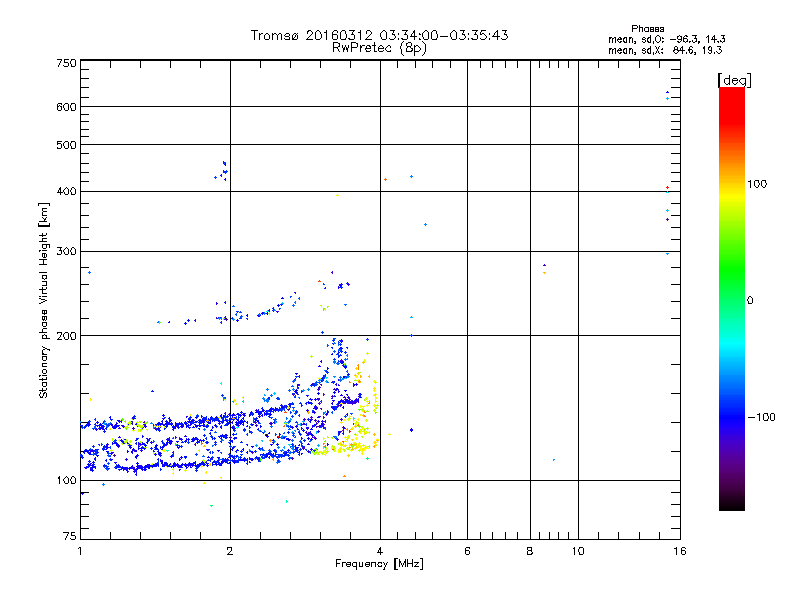The height and width of the screenshot is (600, 800).
Task: Click the y-axis tick label '75'
Action: point(70,536)
